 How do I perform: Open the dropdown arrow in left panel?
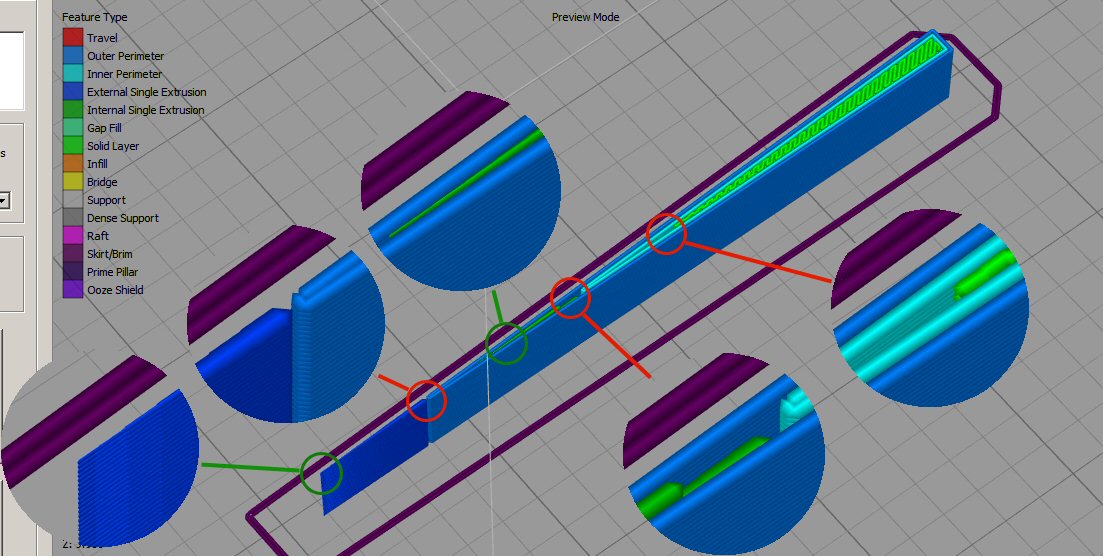[x=4, y=201]
